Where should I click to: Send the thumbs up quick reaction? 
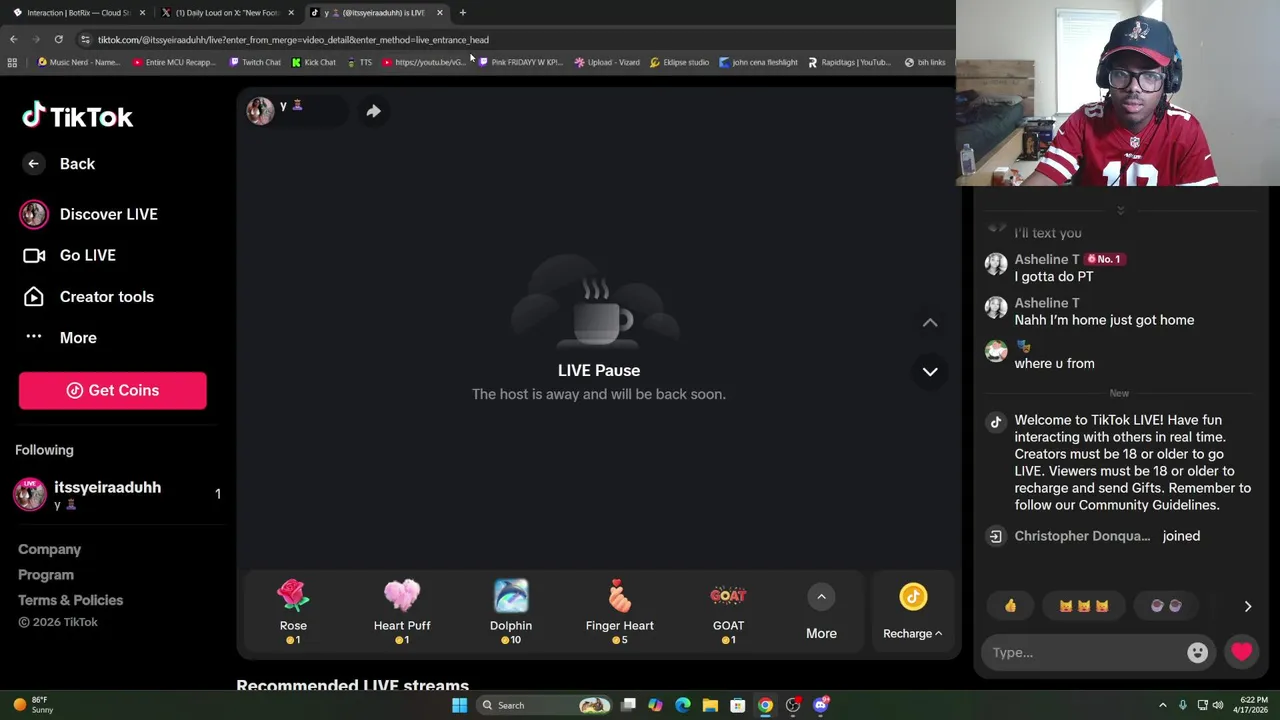(1010, 605)
